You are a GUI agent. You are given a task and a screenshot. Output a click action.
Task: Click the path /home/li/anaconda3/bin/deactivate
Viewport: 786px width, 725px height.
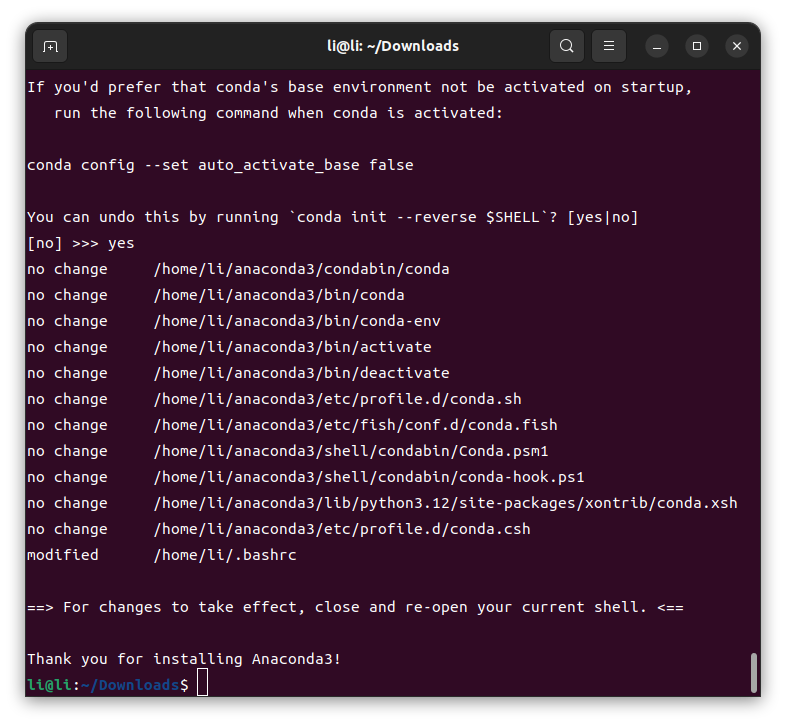pos(302,374)
